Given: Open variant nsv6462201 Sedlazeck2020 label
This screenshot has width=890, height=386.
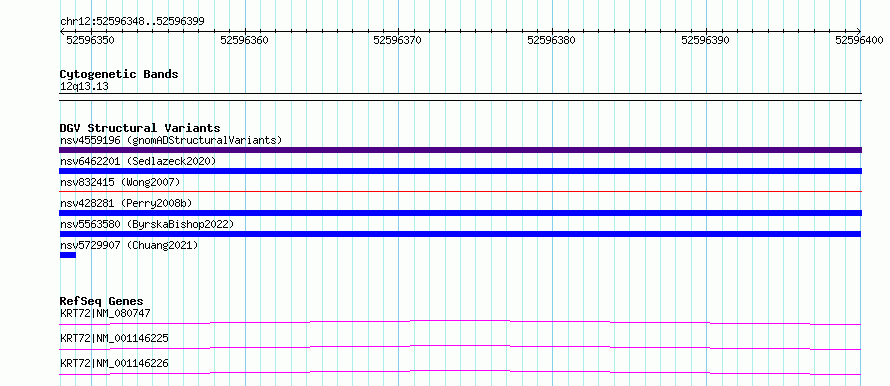Looking at the screenshot, I should click(x=138, y=161).
